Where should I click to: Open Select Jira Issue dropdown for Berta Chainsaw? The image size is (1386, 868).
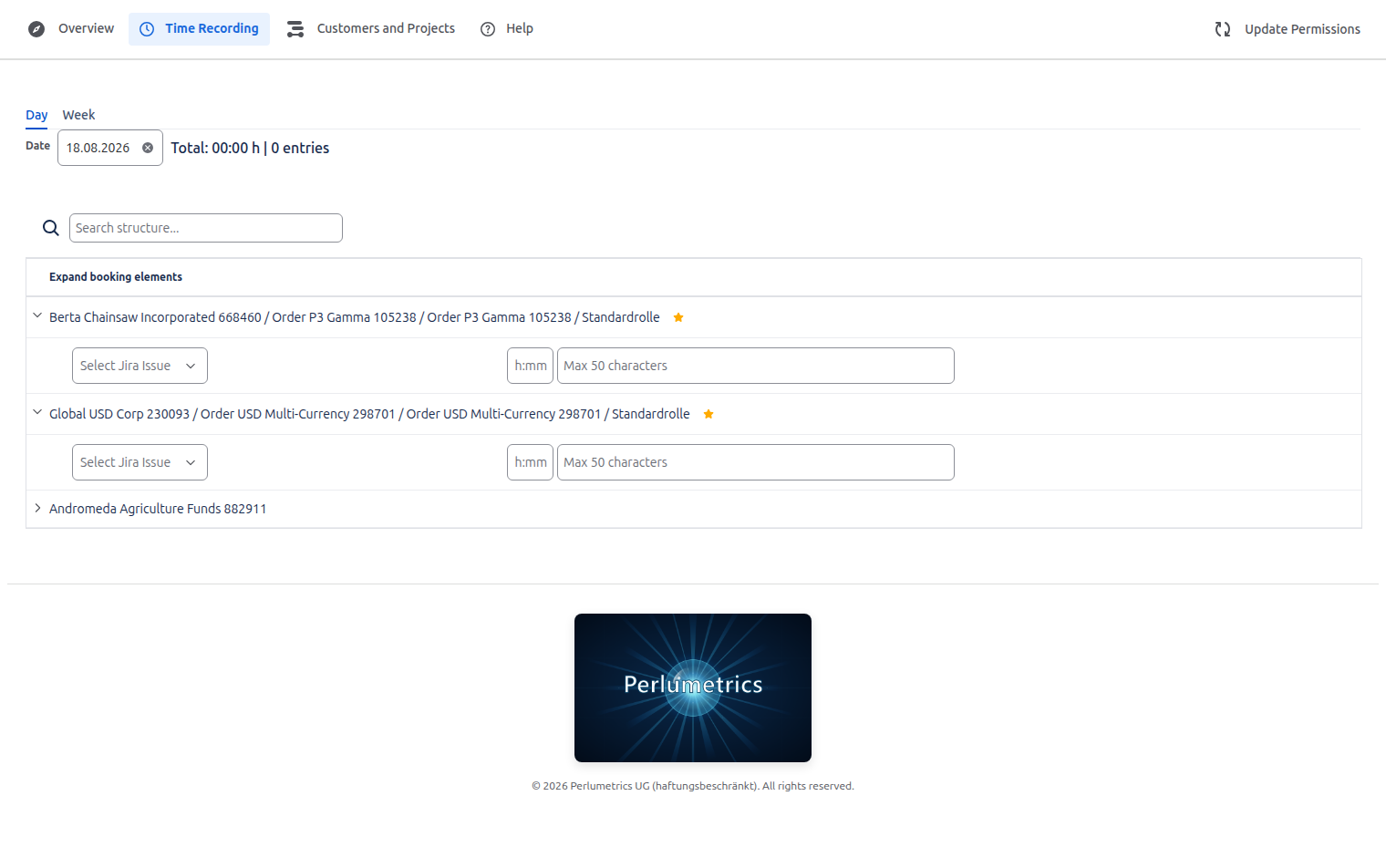140,366
